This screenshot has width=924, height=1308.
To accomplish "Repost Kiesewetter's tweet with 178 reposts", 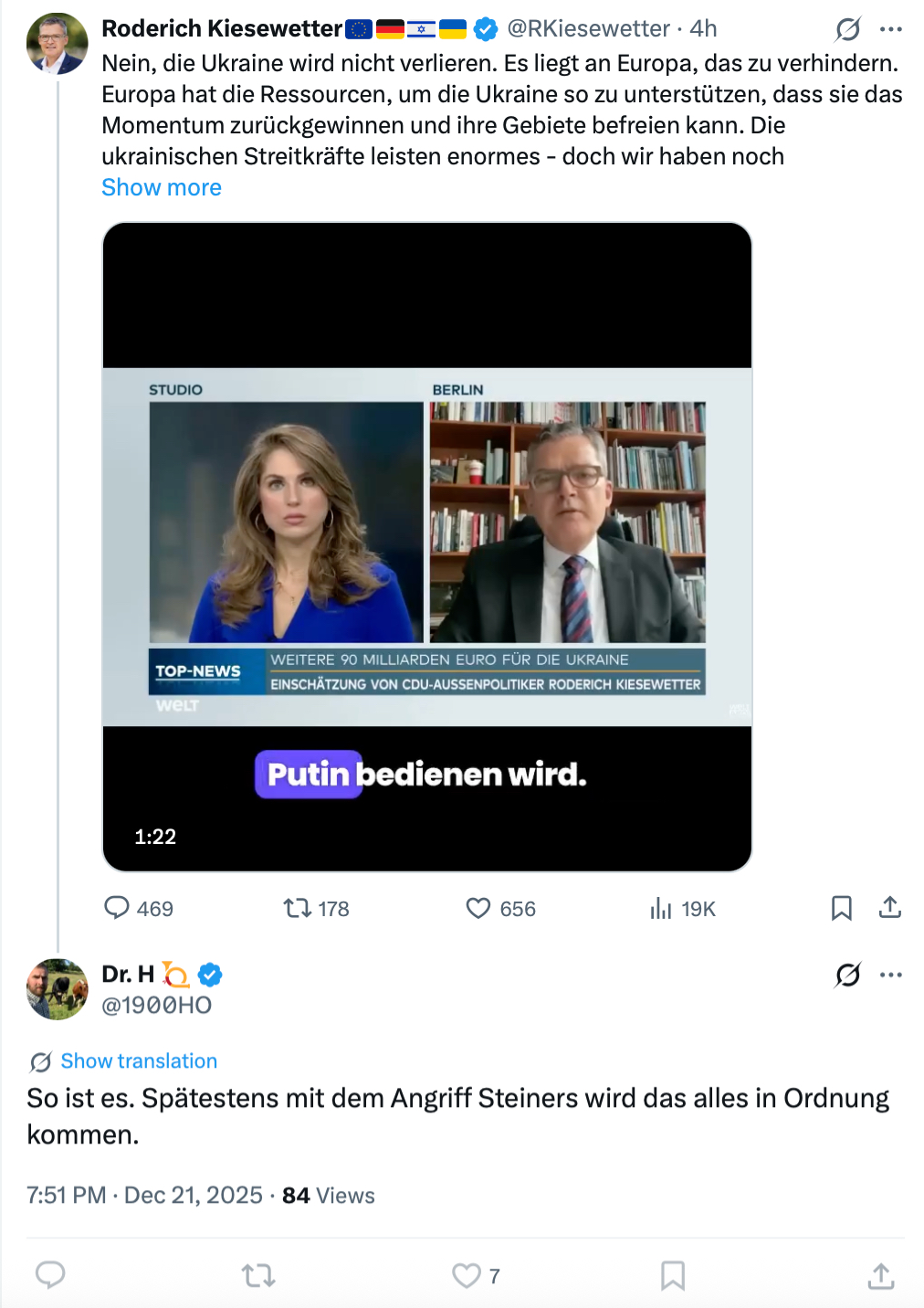I will 298,908.
